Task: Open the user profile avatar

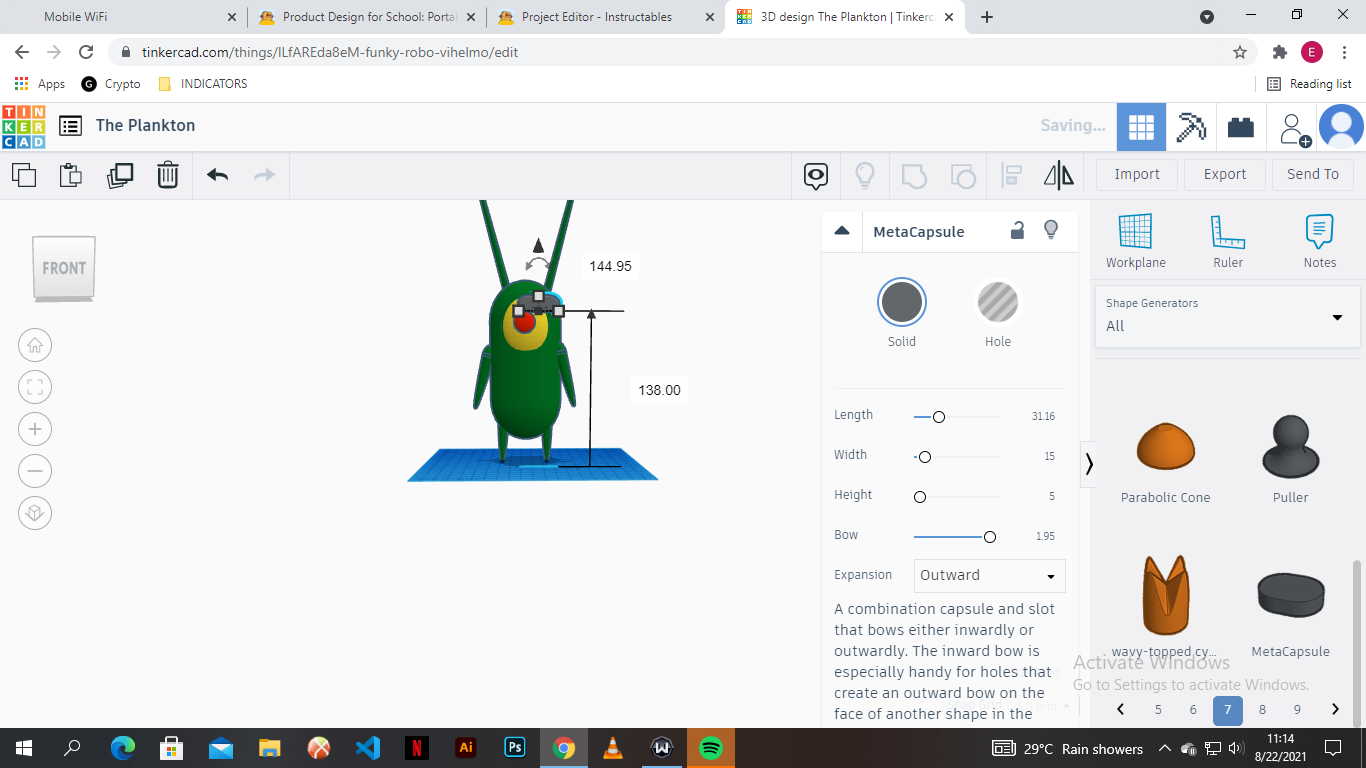Action: pyautogui.click(x=1341, y=127)
